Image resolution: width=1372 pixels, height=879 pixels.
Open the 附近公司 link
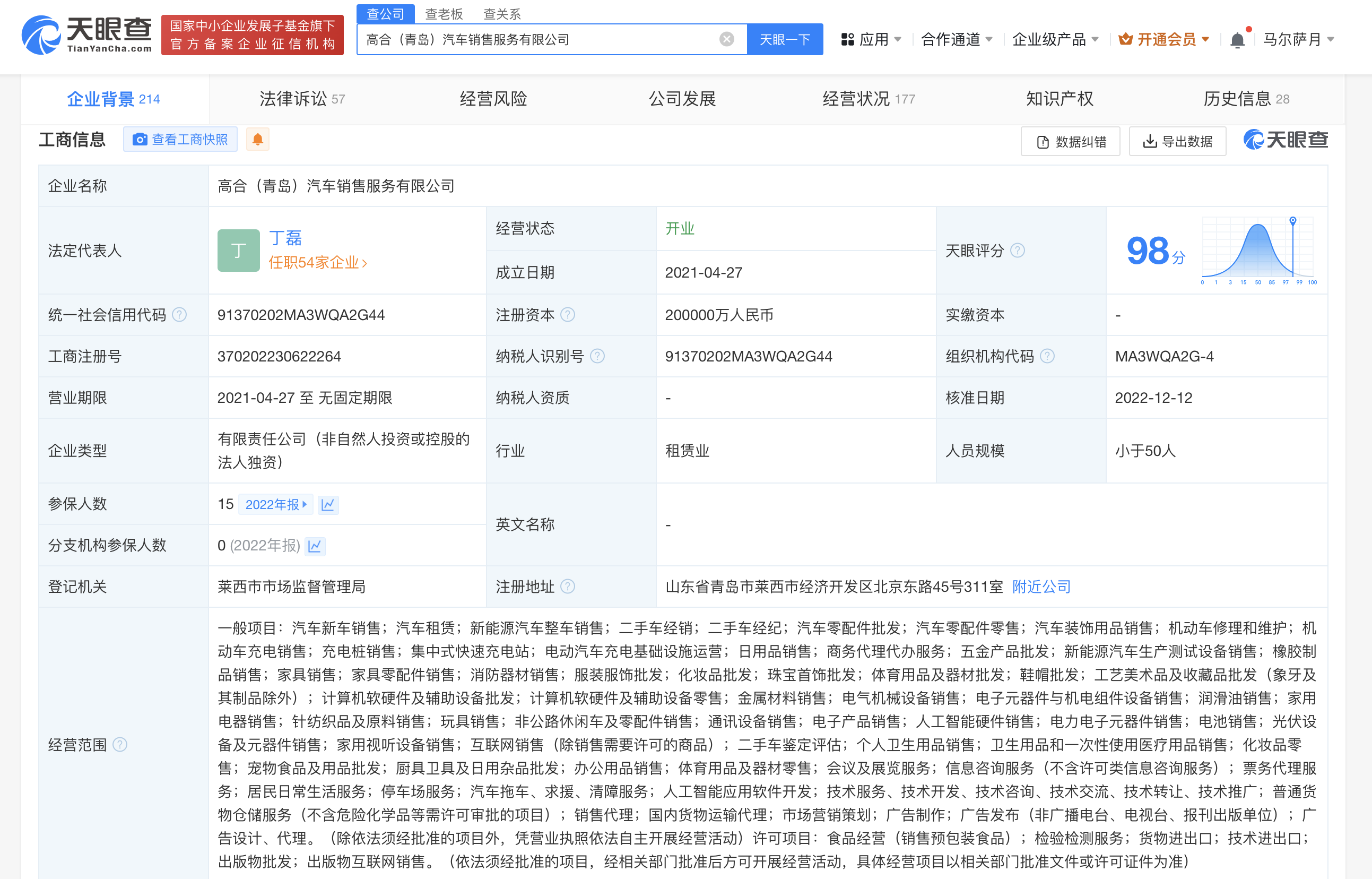1041,586
